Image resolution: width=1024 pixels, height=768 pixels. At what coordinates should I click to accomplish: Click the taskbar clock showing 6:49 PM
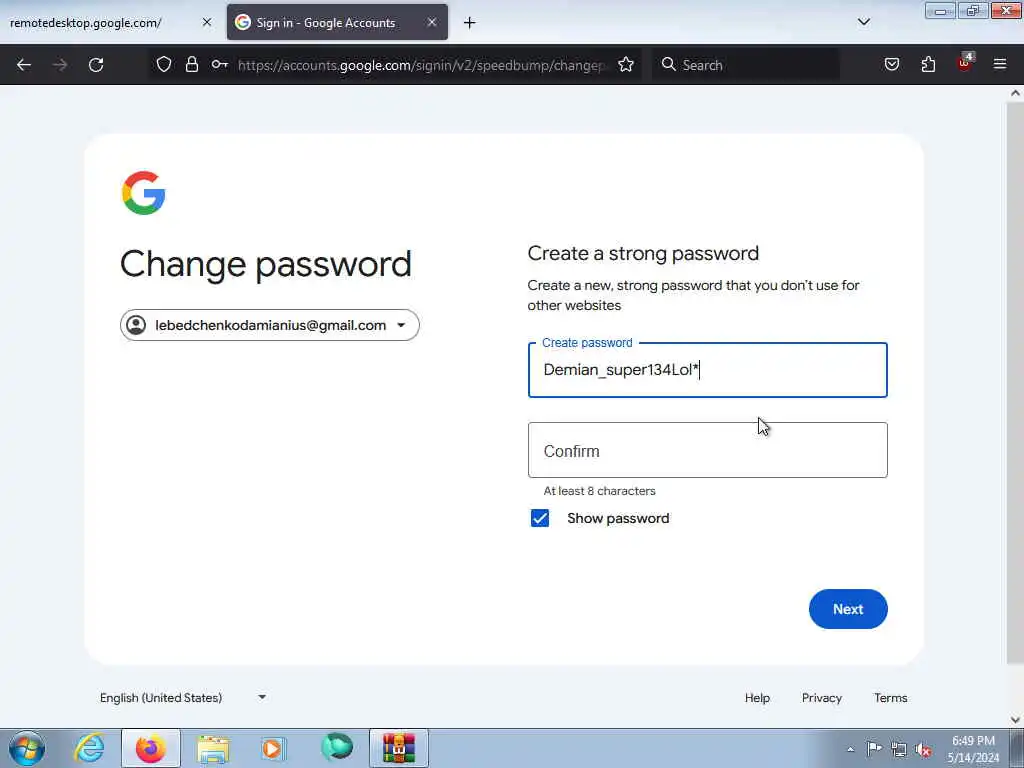tap(973, 749)
